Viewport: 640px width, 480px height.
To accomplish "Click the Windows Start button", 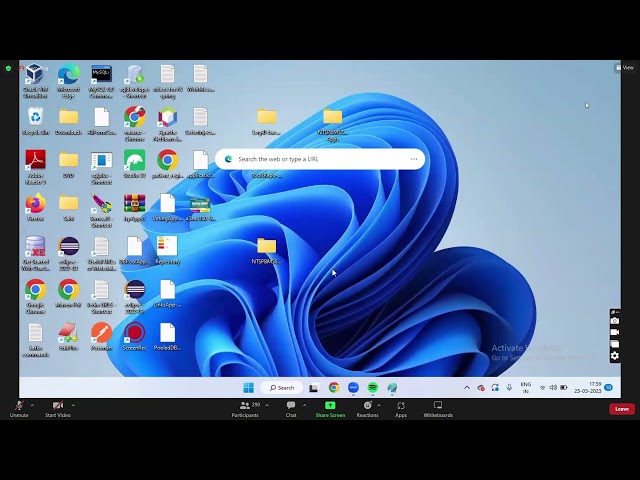I will pyautogui.click(x=248, y=388).
